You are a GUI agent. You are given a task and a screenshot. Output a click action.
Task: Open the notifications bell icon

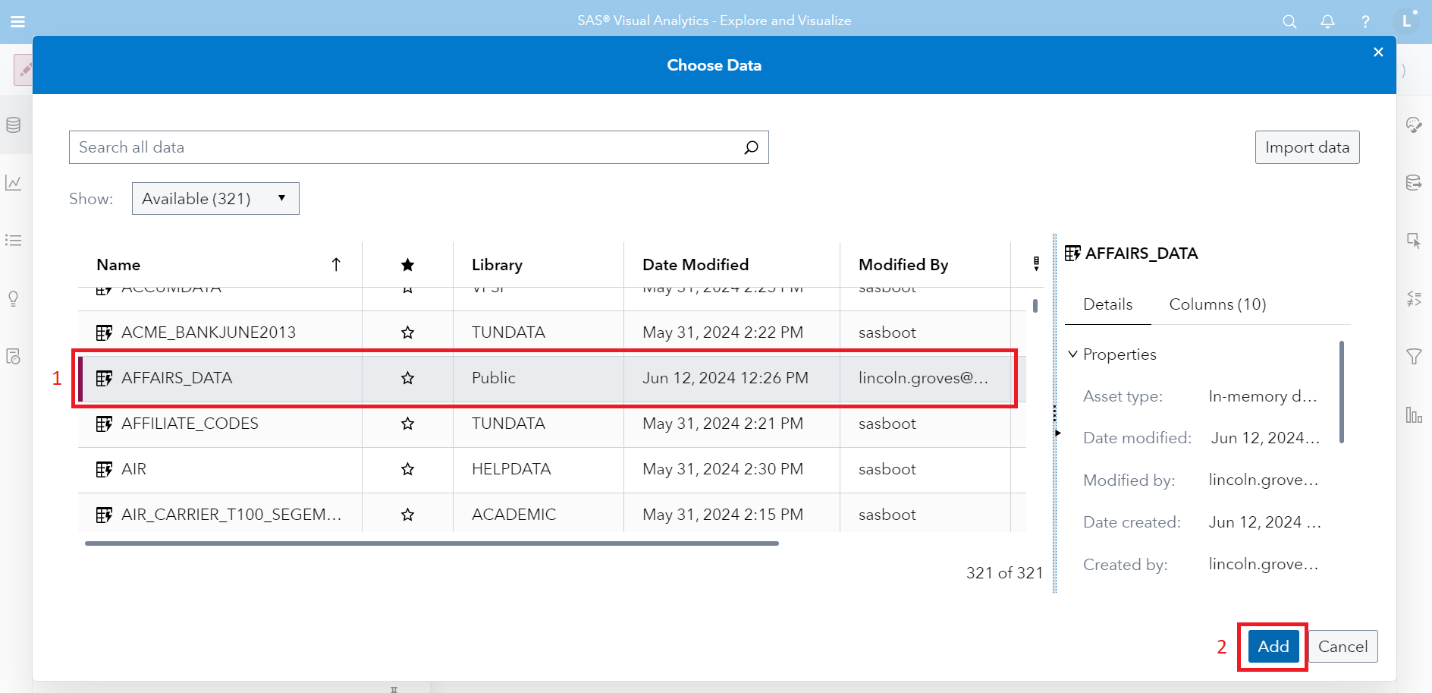click(1327, 21)
